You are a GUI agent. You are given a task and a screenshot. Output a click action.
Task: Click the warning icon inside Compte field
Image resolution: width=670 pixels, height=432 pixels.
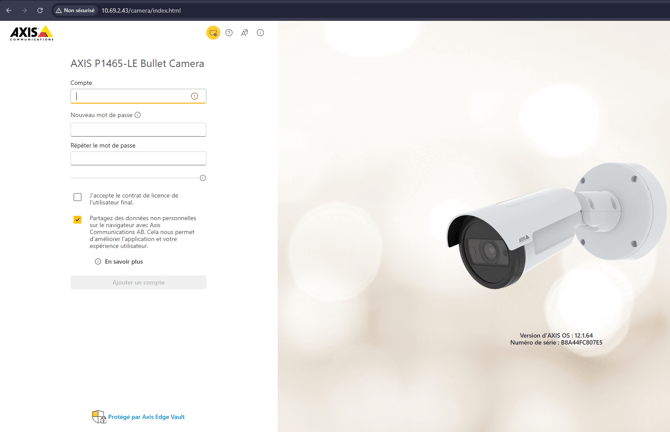click(x=195, y=96)
